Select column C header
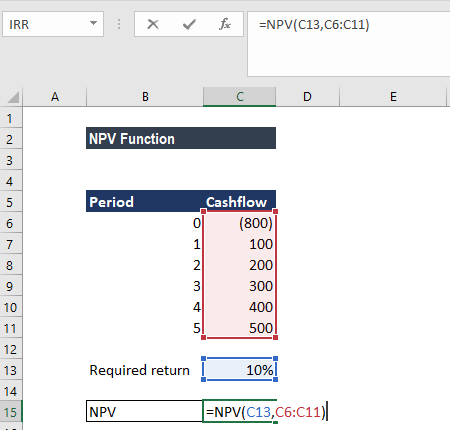This screenshot has height=430, width=450. tap(240, 97)
